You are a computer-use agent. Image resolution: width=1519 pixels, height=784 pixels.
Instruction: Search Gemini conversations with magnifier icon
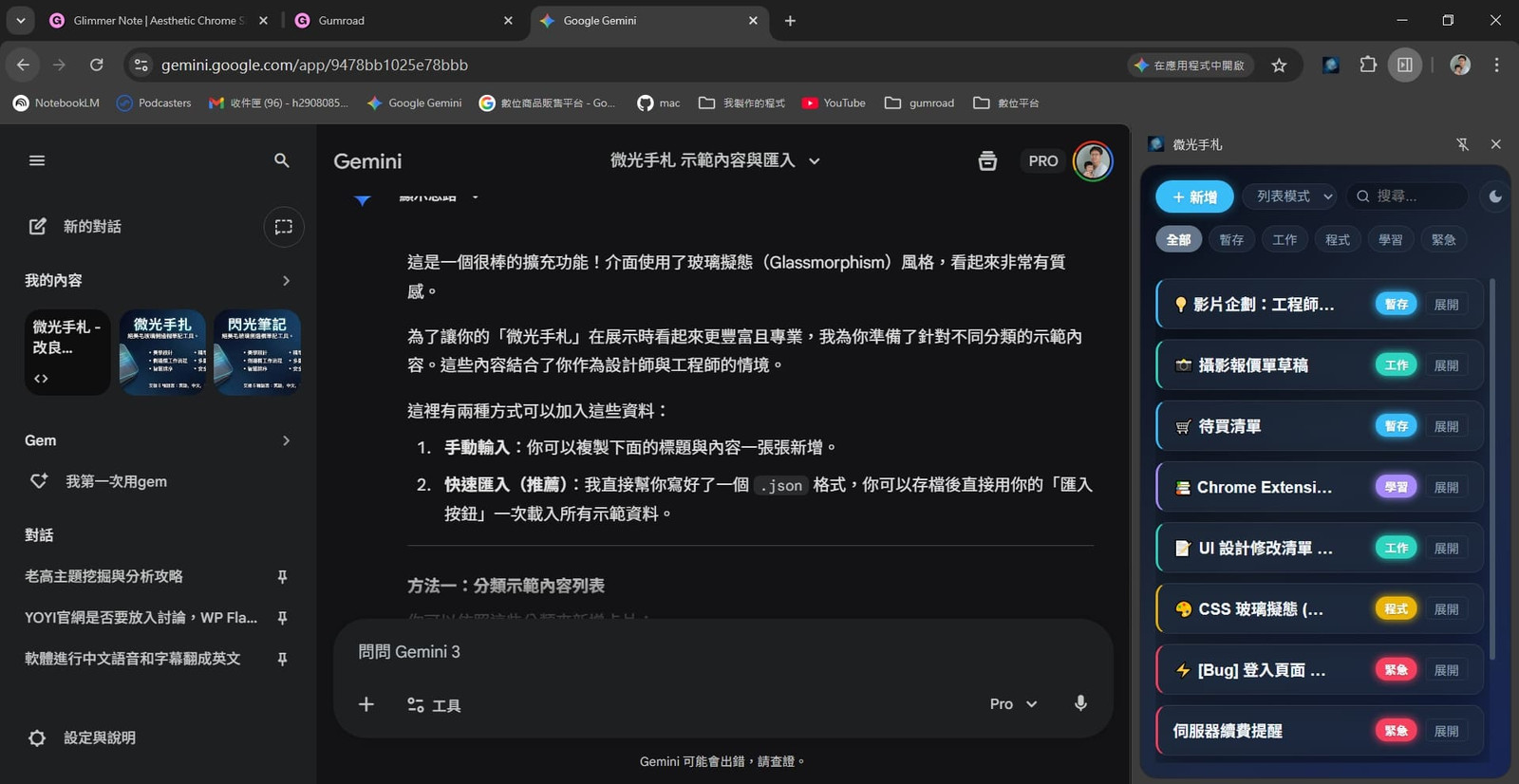click(x=282, y=160)
